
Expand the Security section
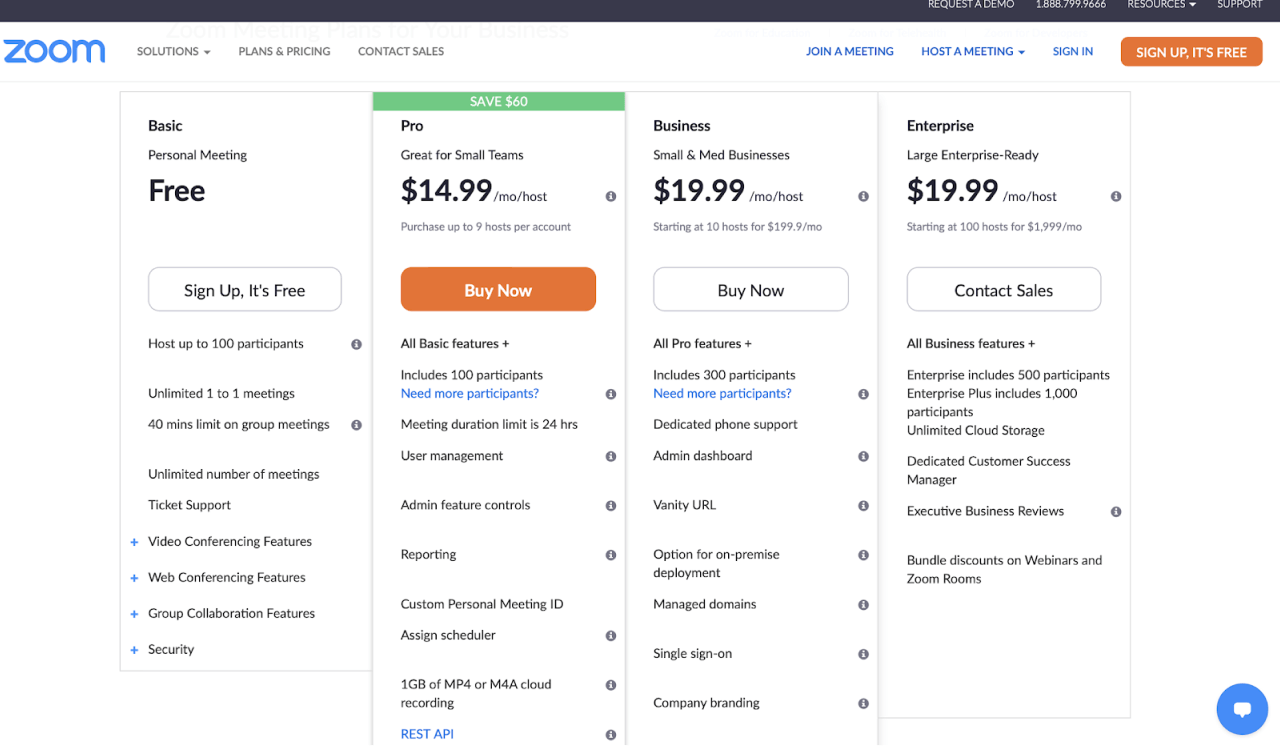click(162, 650)
